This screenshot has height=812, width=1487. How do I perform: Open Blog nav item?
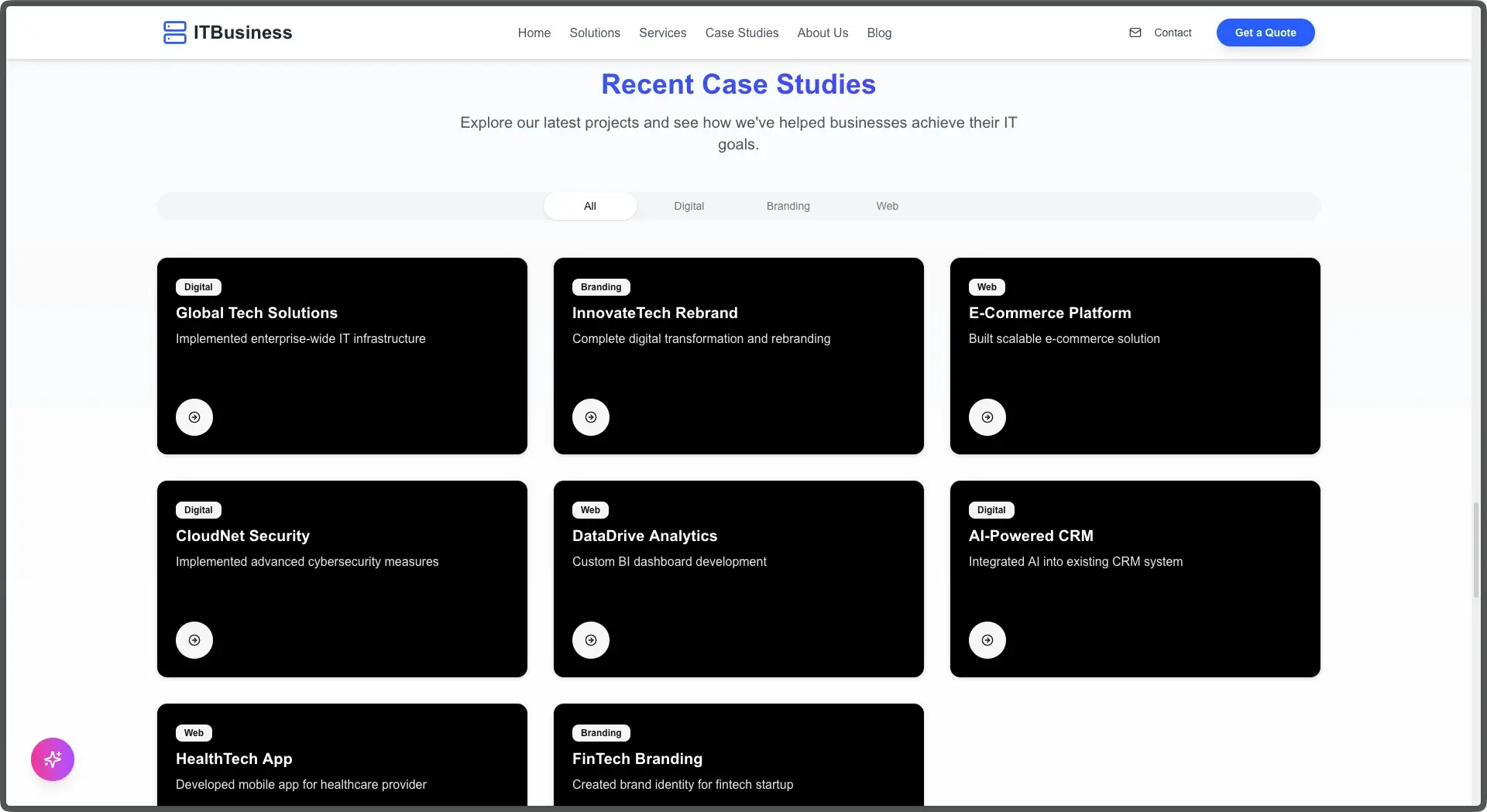pos(880,33)
